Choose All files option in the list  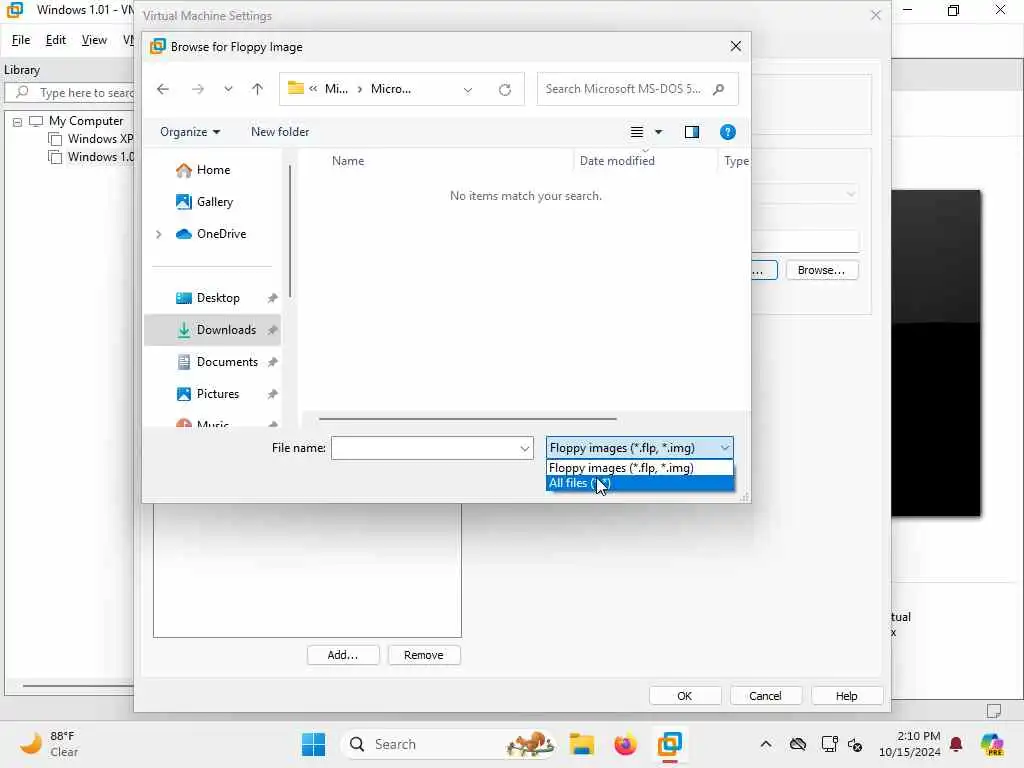coord(639,483)
